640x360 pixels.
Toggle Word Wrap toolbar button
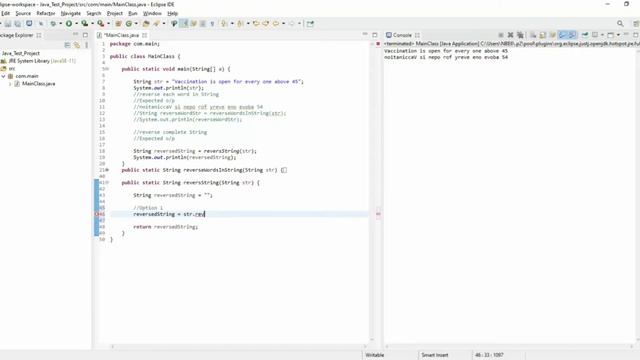[x=193, y=24]
